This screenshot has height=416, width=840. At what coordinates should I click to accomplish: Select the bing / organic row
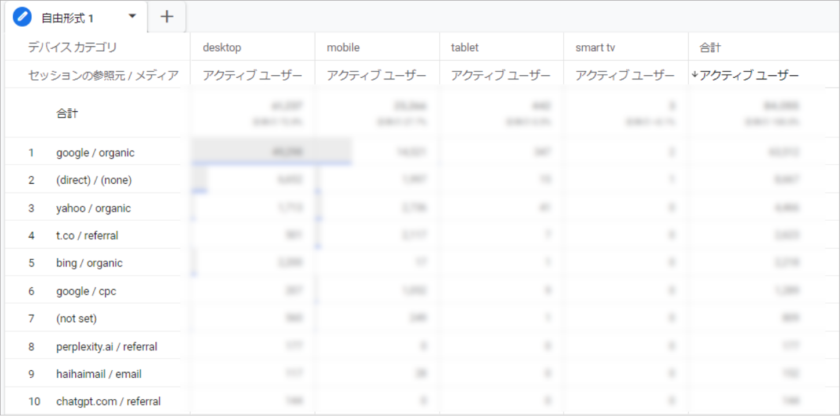point(89,263)
